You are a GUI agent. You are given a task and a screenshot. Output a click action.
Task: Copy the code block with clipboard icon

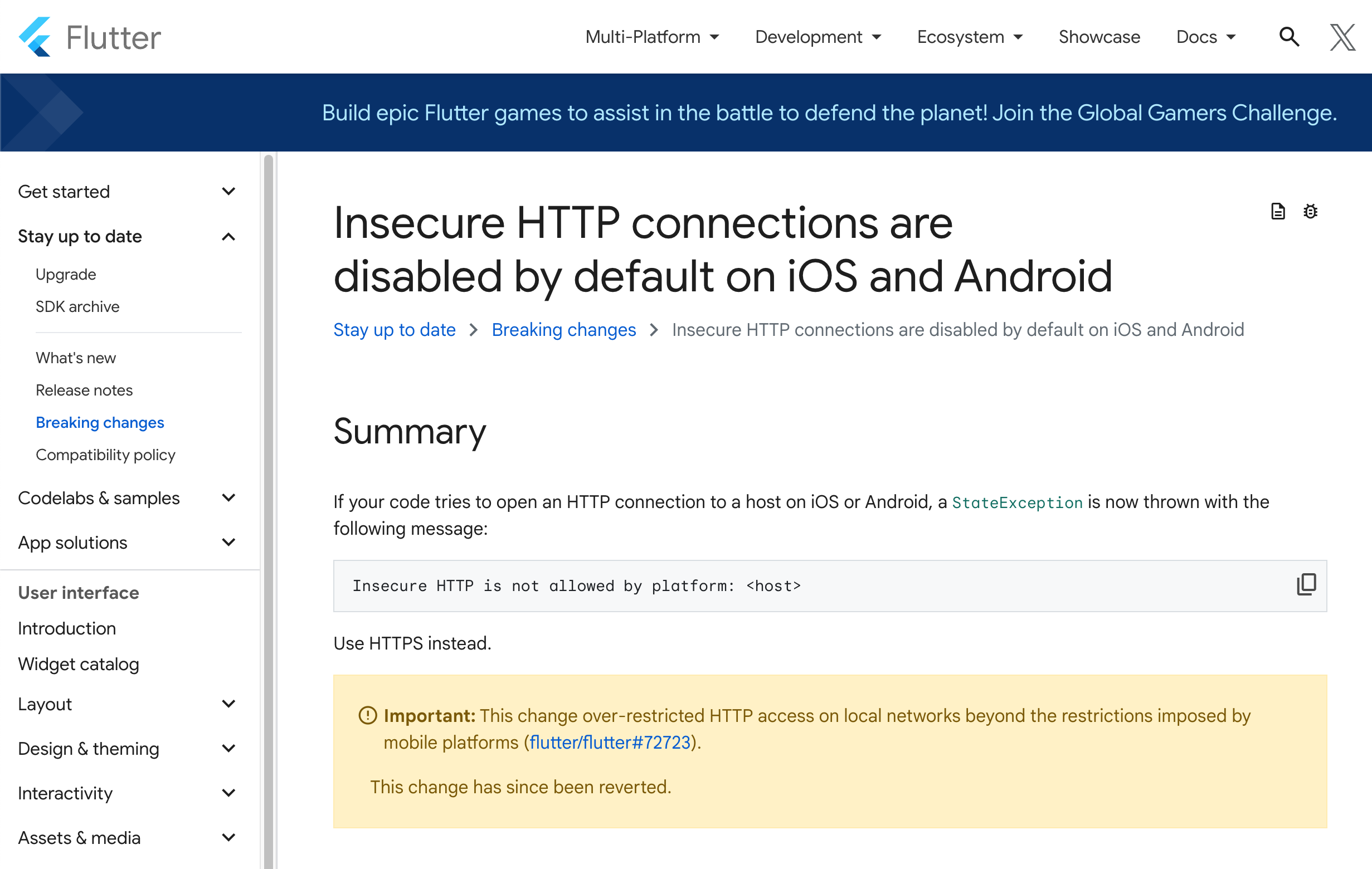[x=1306, y=585]
